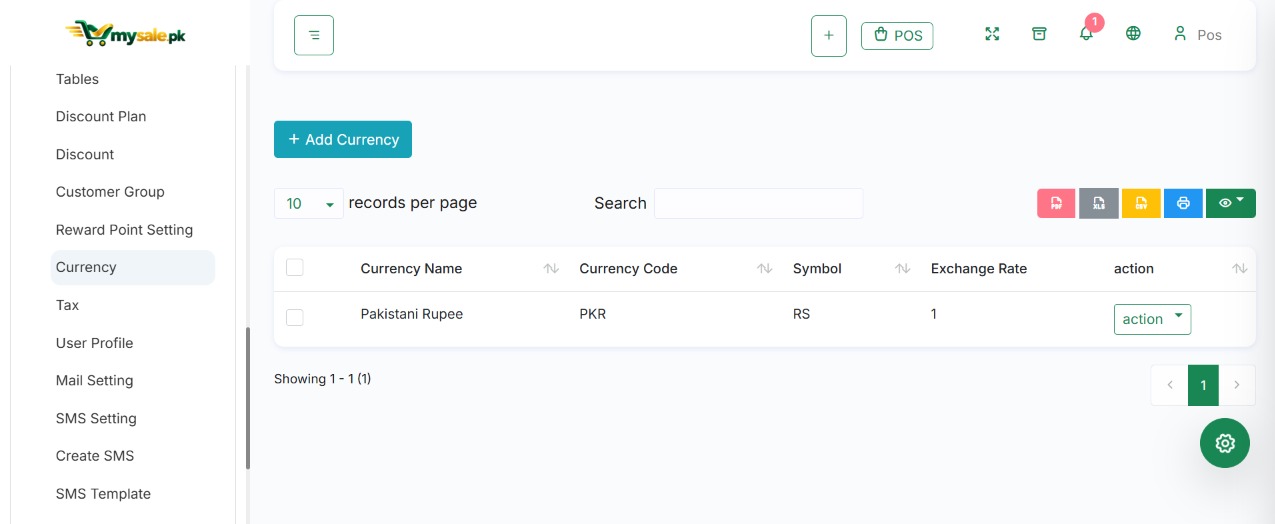Go to previous page arrow
The image size is (1275, 524).
click(1170, 385)
